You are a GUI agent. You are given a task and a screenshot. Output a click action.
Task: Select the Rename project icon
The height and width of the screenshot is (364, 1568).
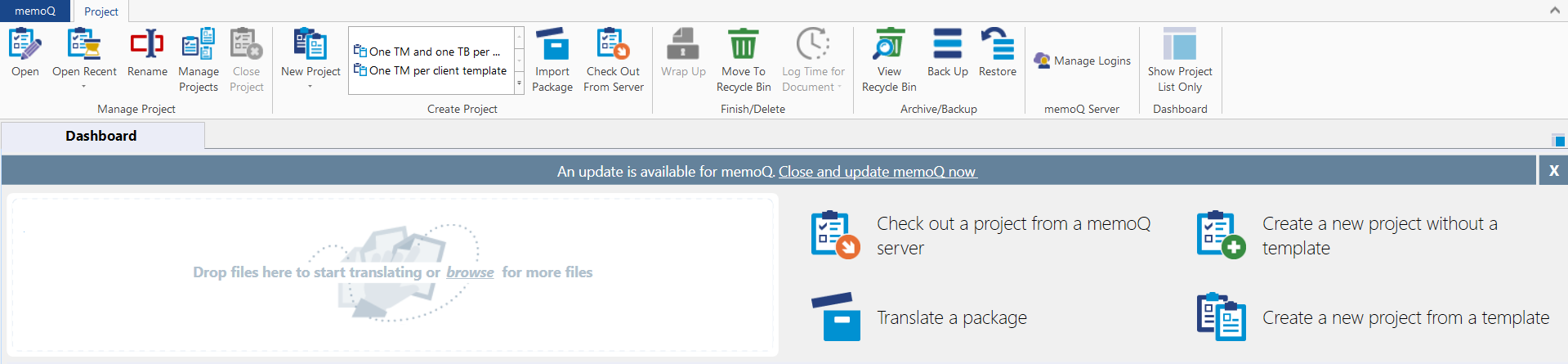coord(147,43)
